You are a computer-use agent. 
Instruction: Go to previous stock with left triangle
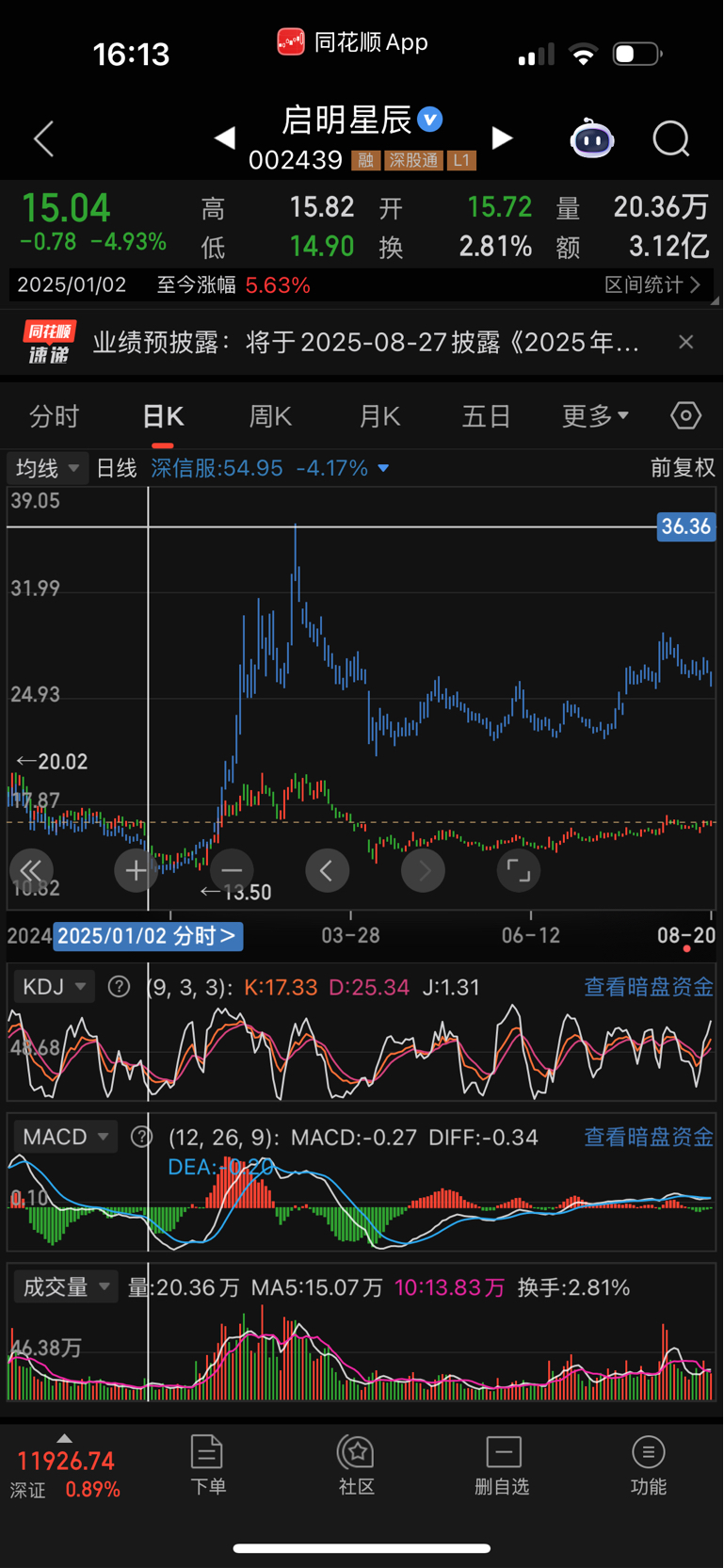pyautogui.click(x=224, y=138)
